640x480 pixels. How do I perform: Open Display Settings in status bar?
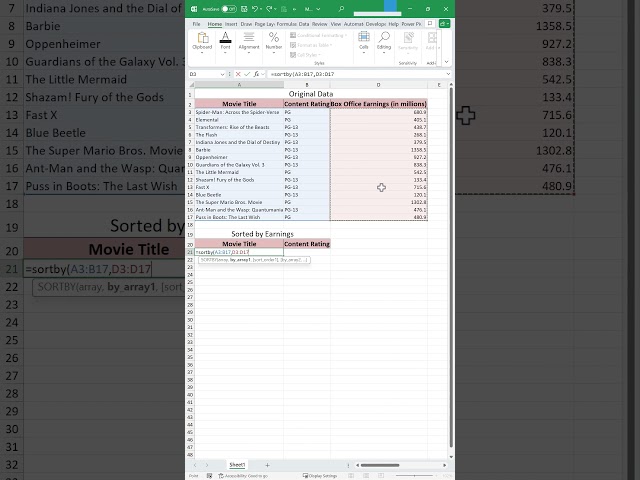320,476
